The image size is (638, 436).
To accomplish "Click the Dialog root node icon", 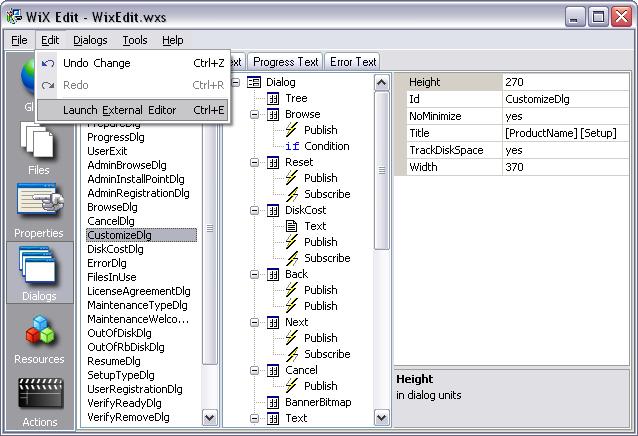I will [x=254, y=82].
